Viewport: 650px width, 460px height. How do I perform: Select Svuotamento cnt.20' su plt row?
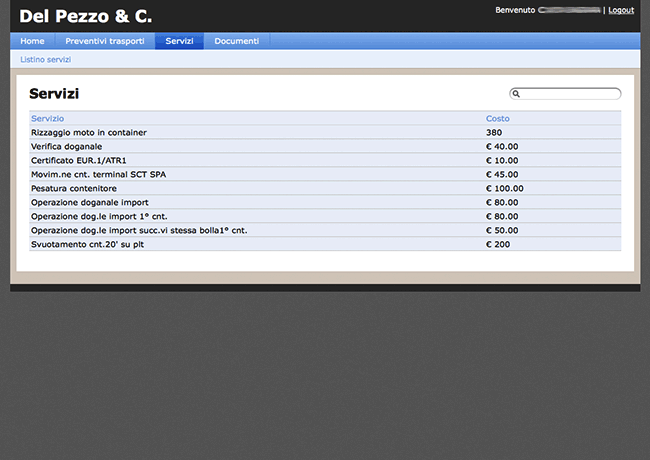[x=90, y=244]
